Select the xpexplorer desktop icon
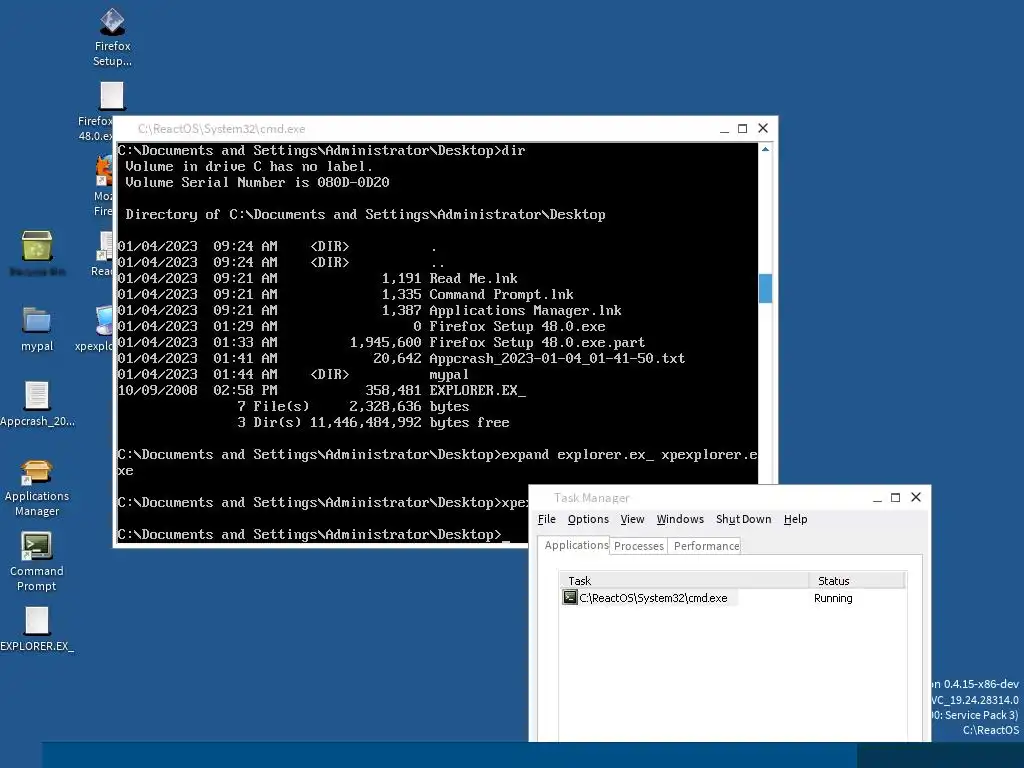 click(x=103, y=321)
